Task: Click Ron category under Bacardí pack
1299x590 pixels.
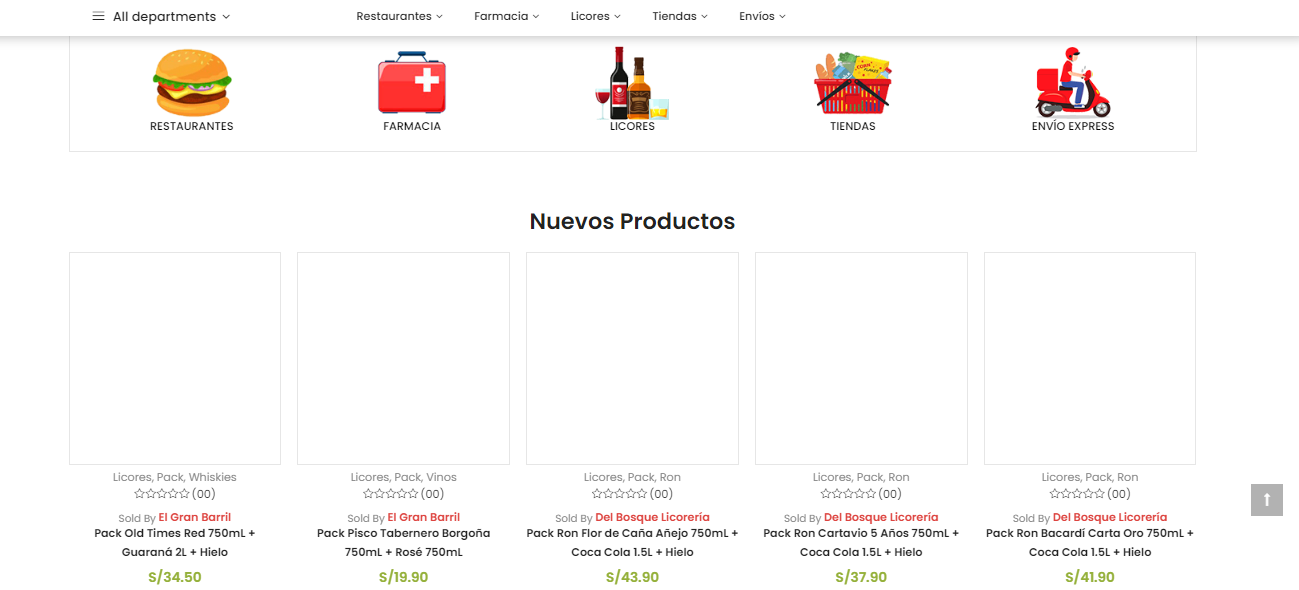Action: coord(1128,477)
